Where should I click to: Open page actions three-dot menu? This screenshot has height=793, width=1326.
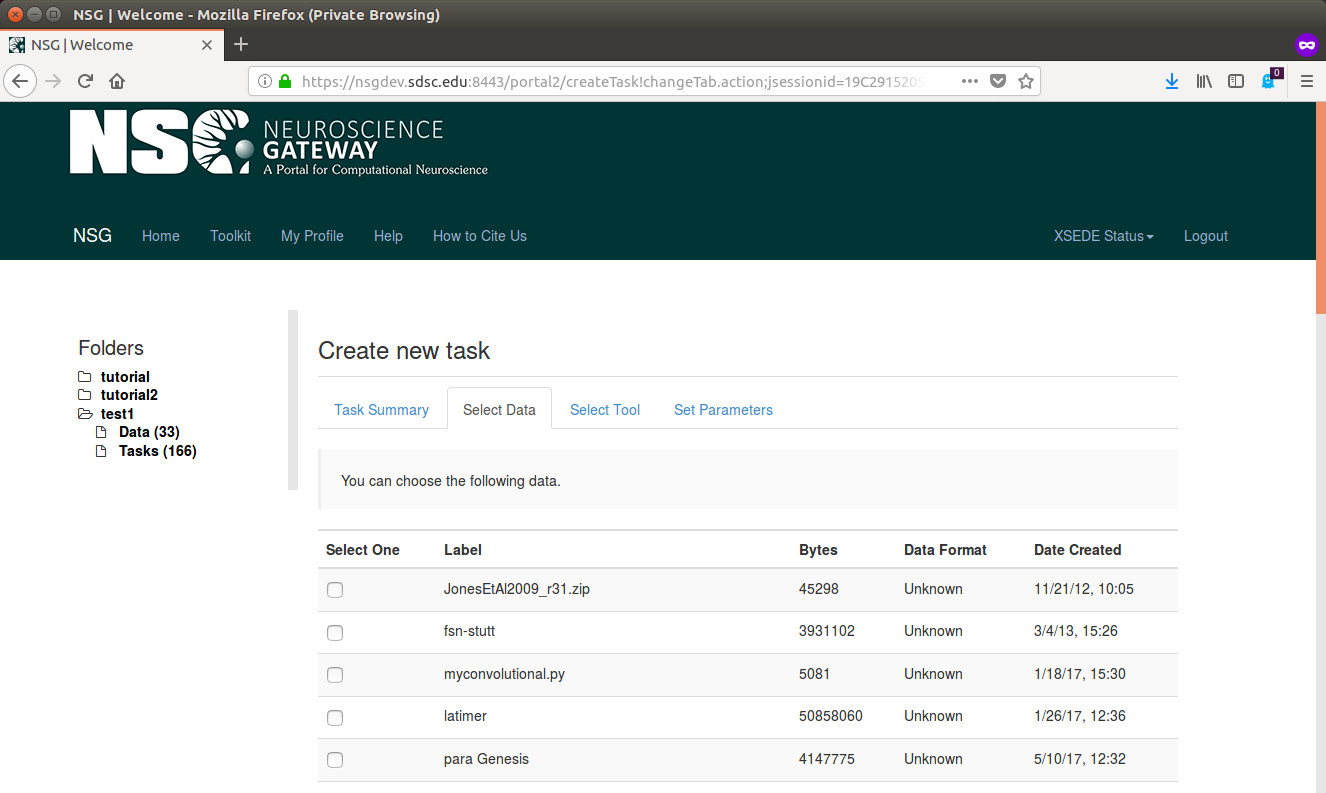[x=969, y=81]
